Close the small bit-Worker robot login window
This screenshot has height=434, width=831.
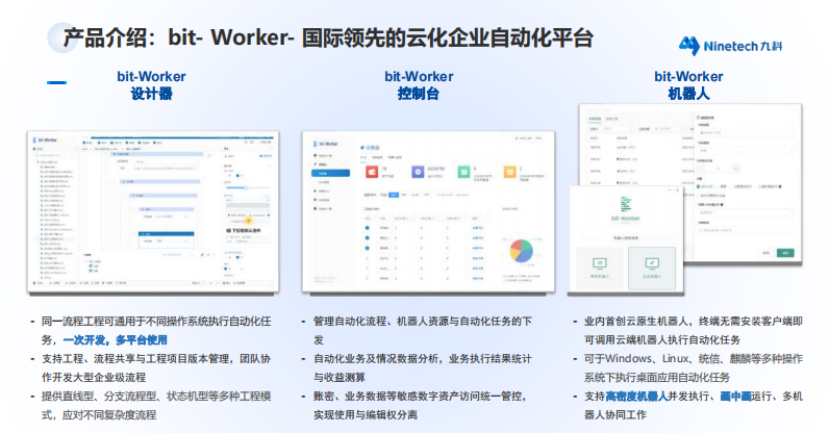(x=677, y=190)
